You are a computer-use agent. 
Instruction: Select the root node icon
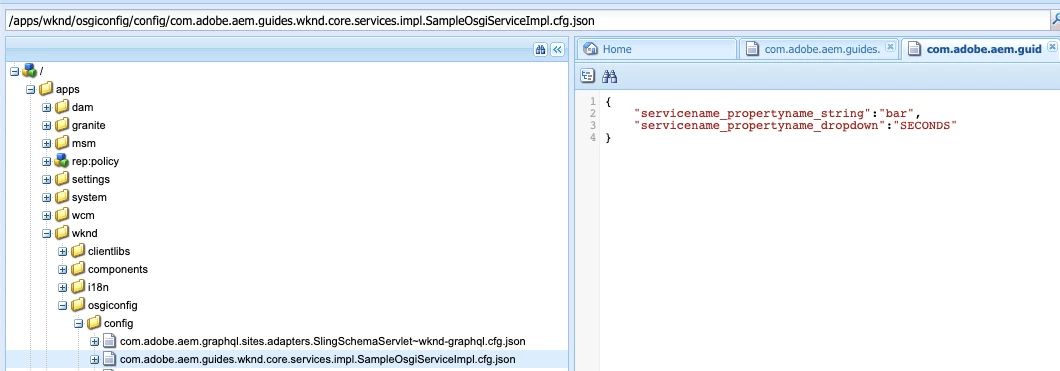tap(29, 70)
